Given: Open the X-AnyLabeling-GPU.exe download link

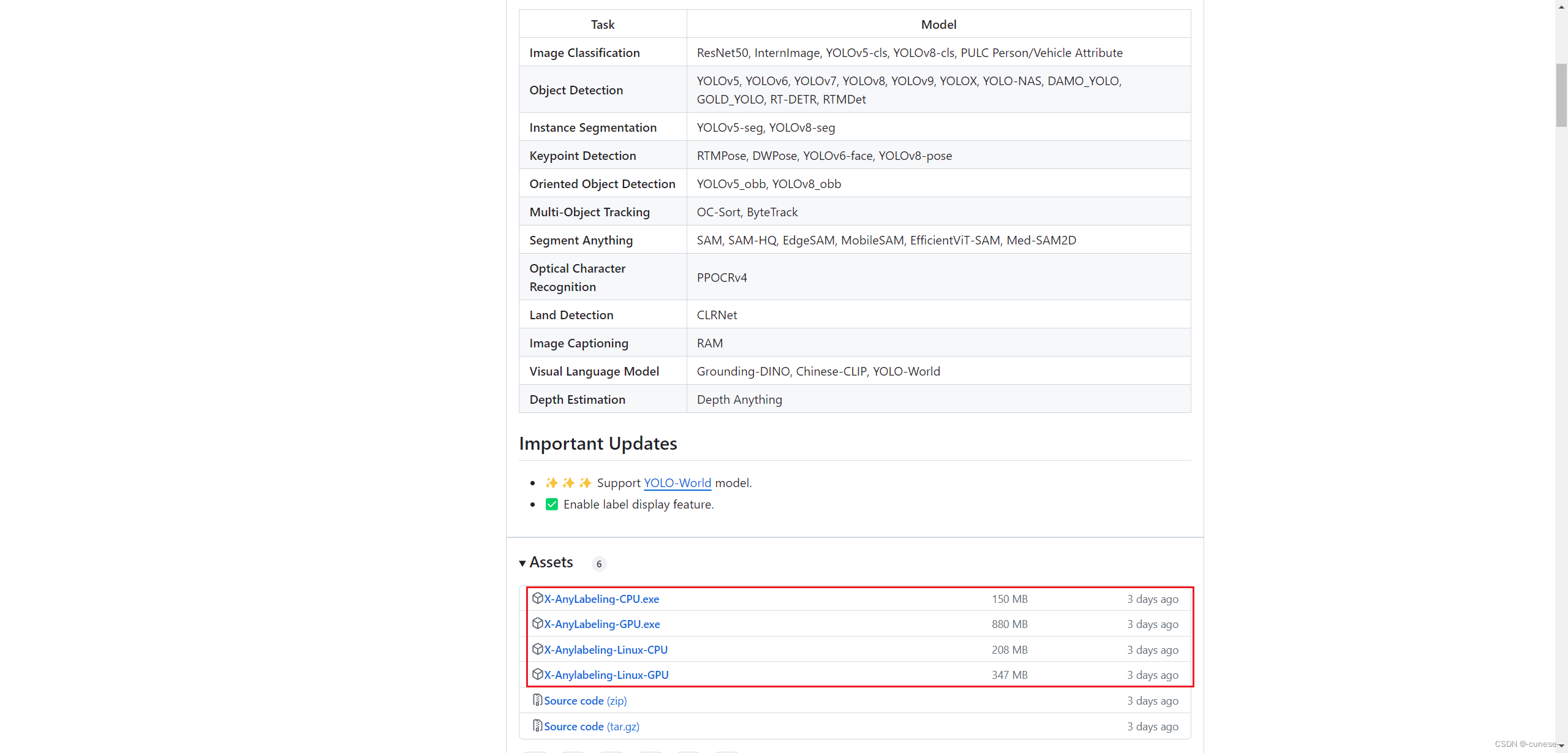Looking at the screenshot, I should pos(601,624).
